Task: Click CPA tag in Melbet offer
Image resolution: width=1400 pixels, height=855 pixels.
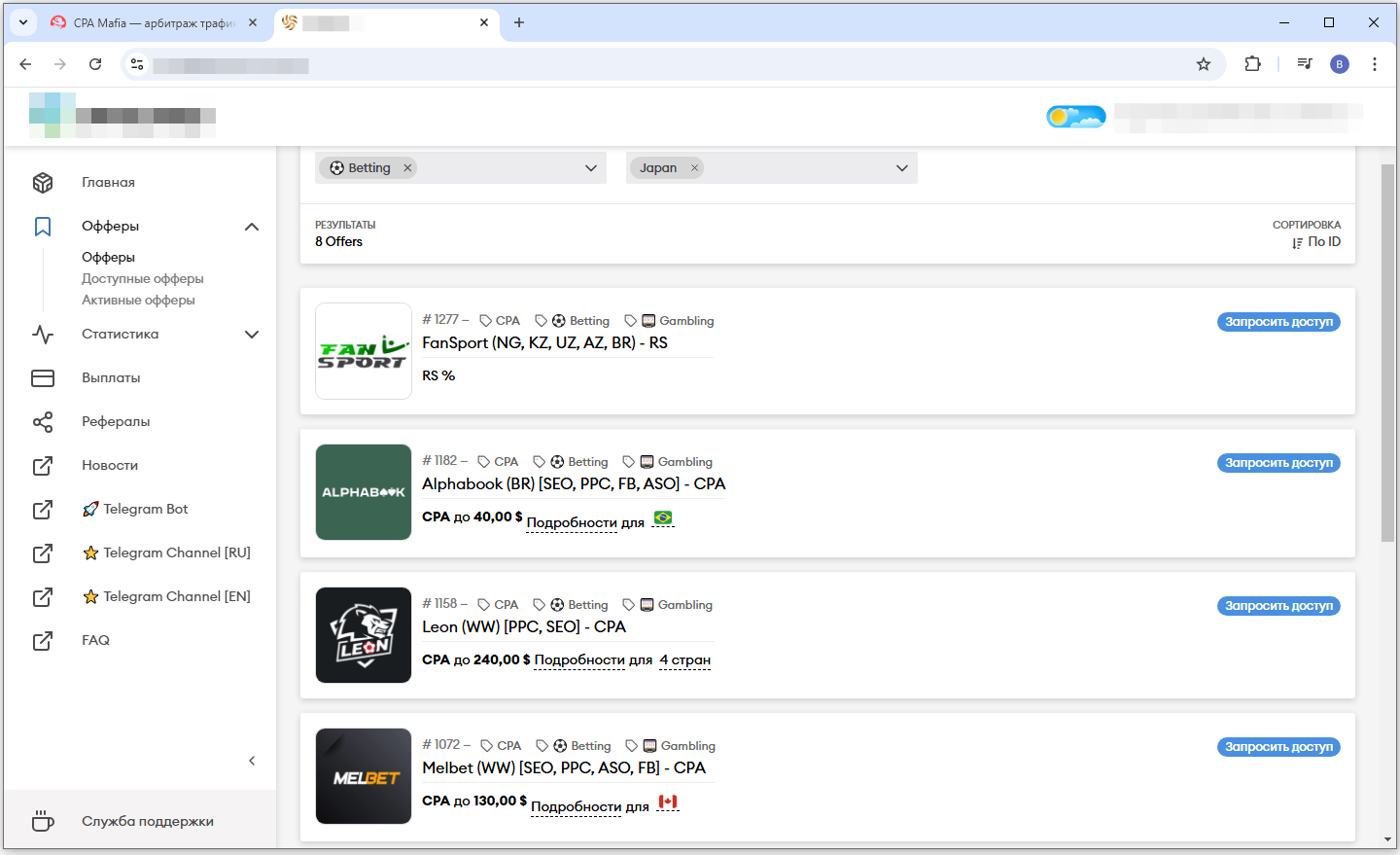Action: pyautogui.click(x=500, y=746)
